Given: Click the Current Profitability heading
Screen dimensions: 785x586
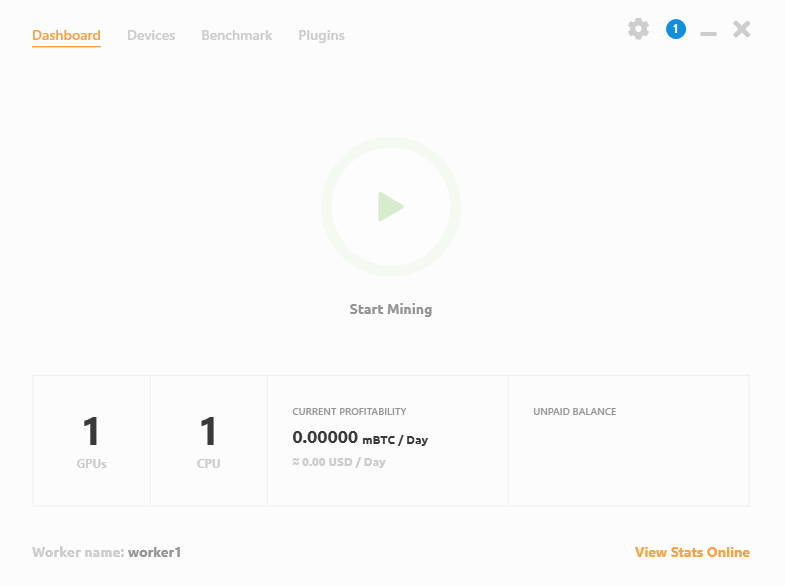Looking at the screenshot, I should point(349,411).
